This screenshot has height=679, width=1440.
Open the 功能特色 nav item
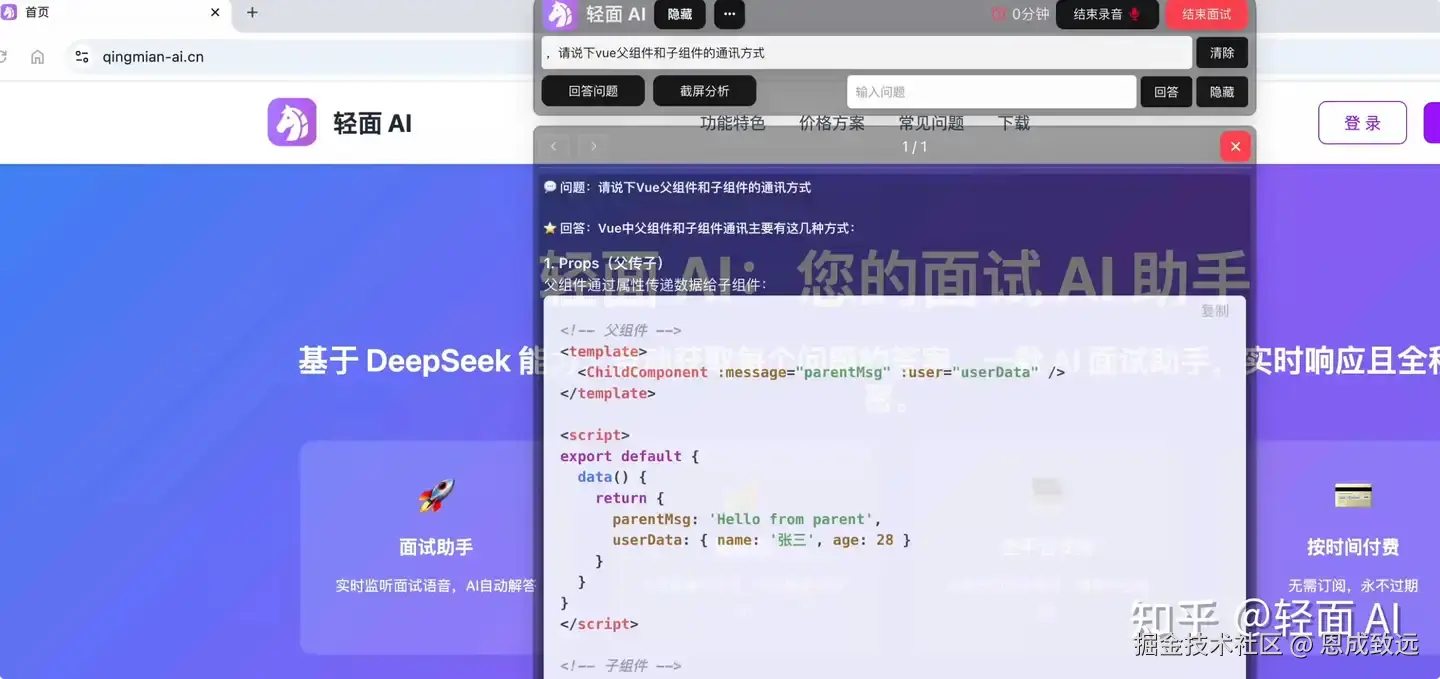[733, 123]
